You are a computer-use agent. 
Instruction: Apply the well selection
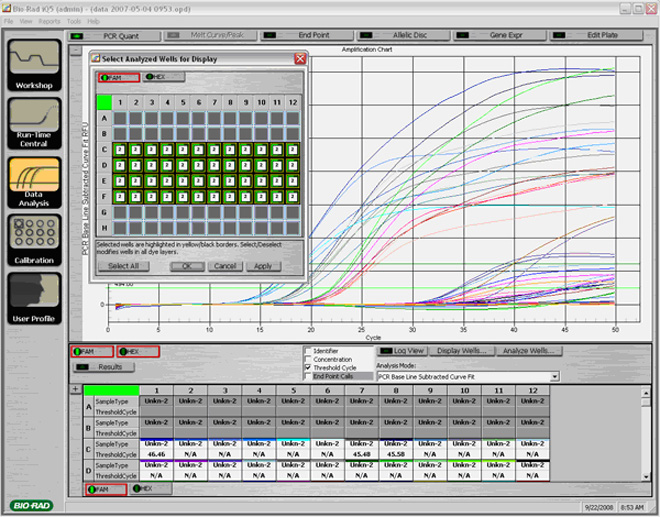263,266
